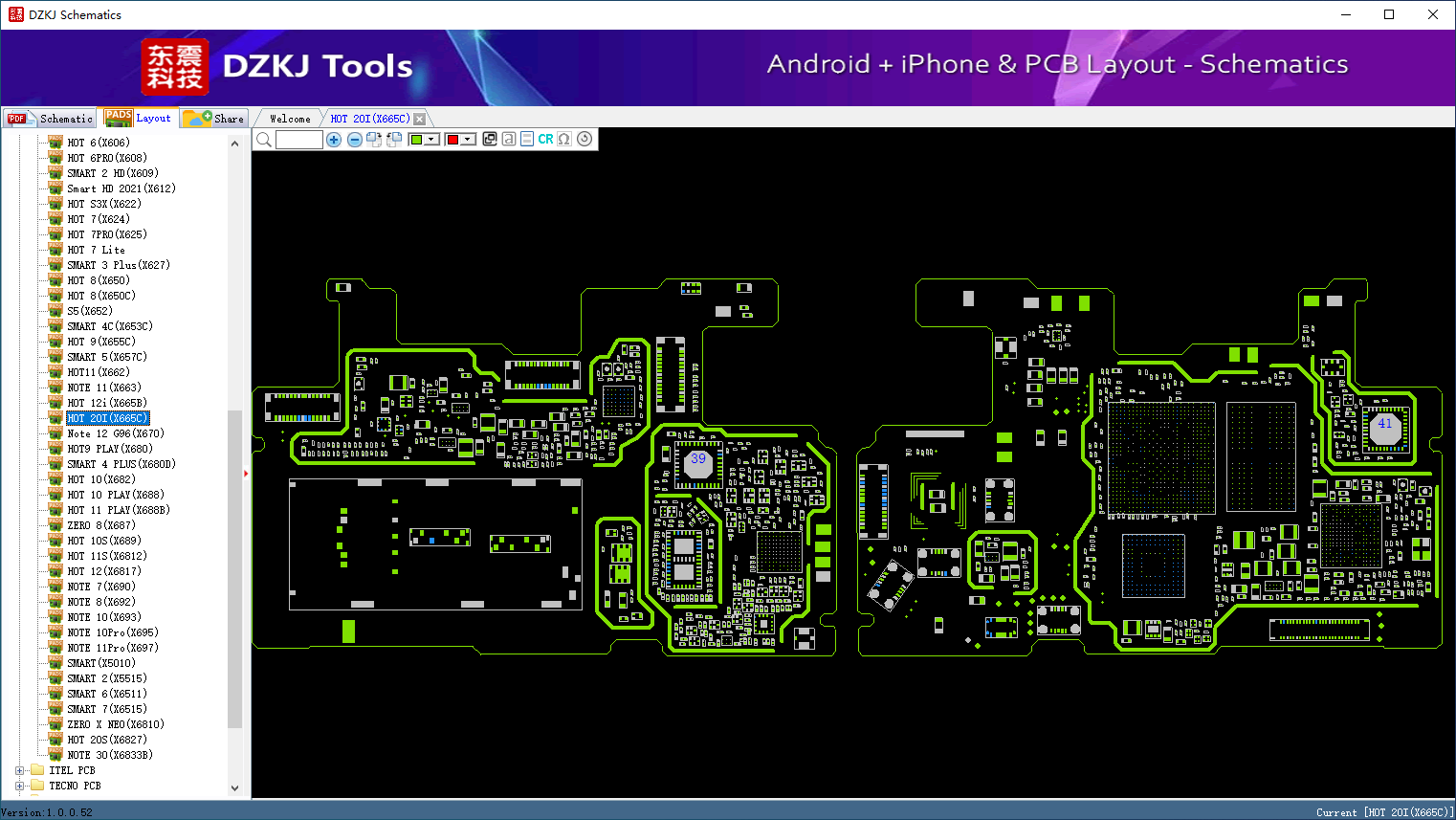Select HOT11(X662) entry

(x=99, y=372)
